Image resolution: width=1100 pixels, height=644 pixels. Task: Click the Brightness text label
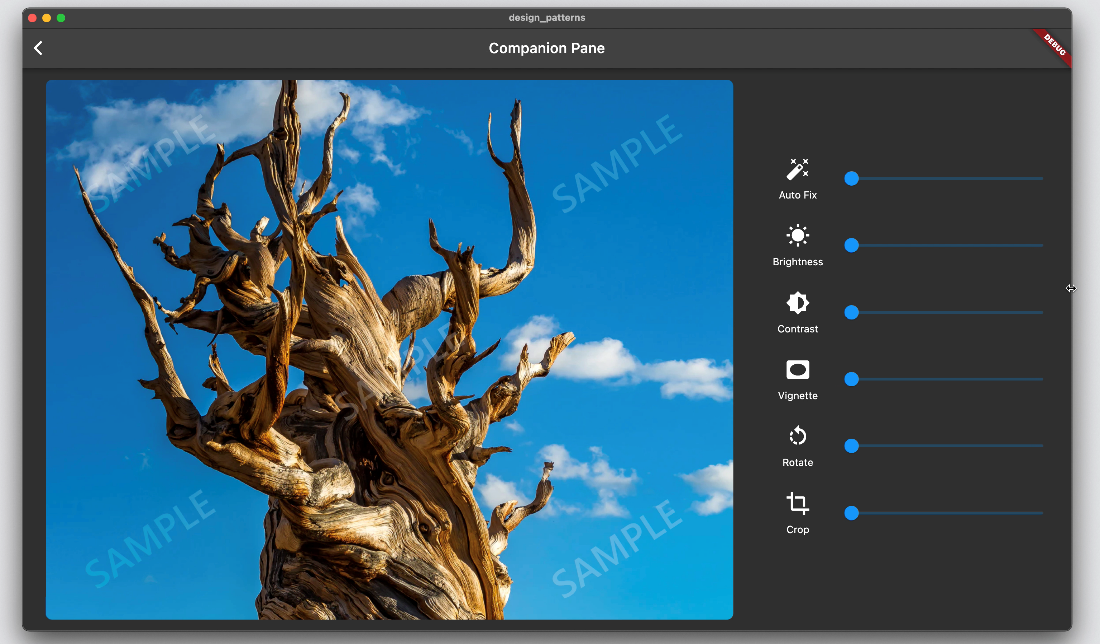click(797, 262)
